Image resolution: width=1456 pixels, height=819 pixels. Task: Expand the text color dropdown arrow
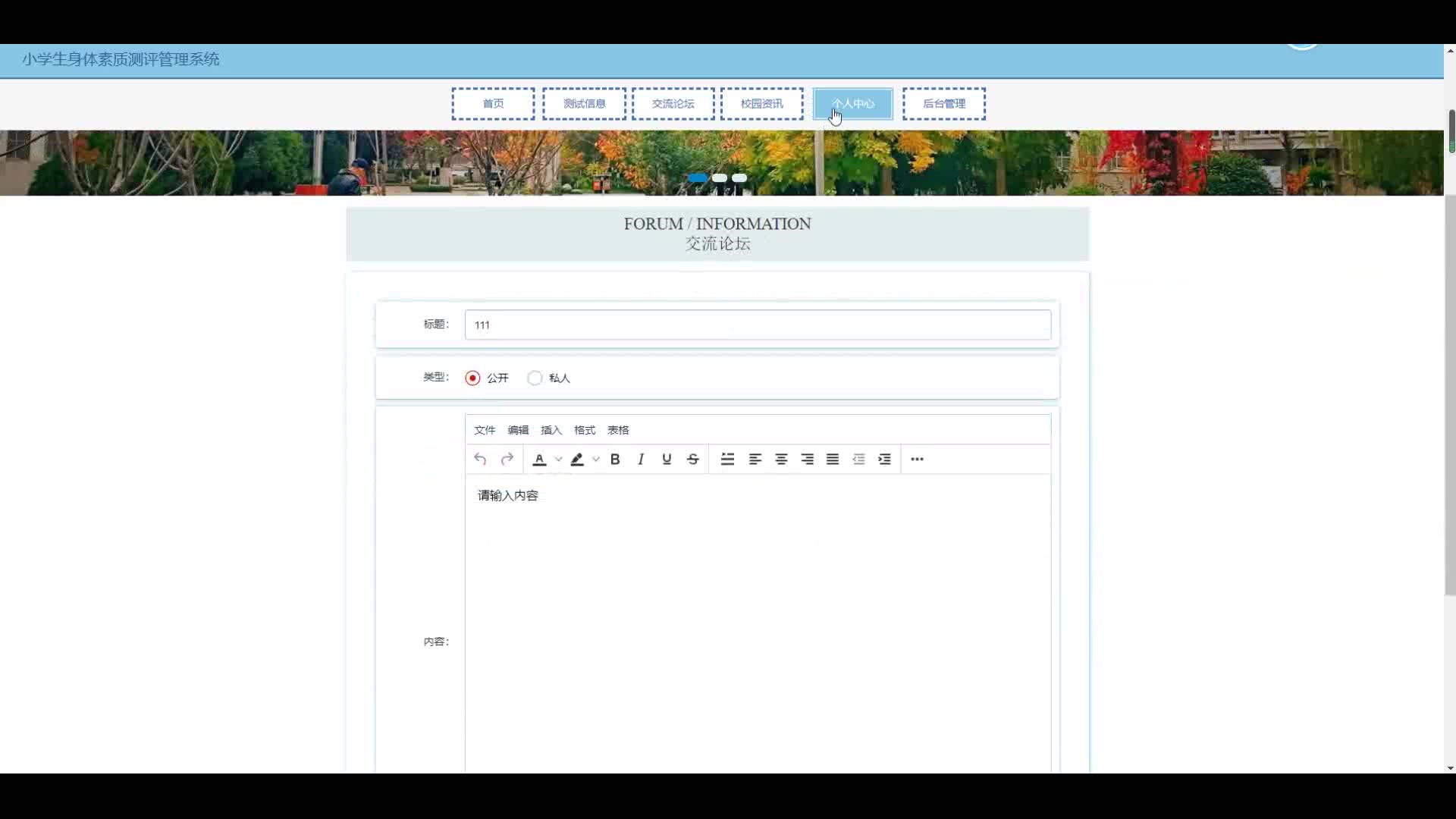pyautogui.click(x=558, y=459)
